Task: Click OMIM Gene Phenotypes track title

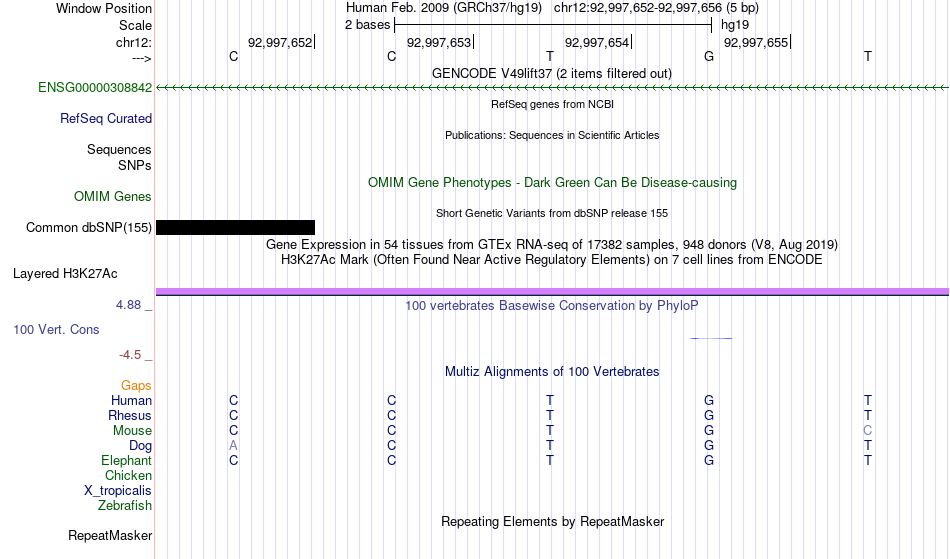Action: [553, 183]
